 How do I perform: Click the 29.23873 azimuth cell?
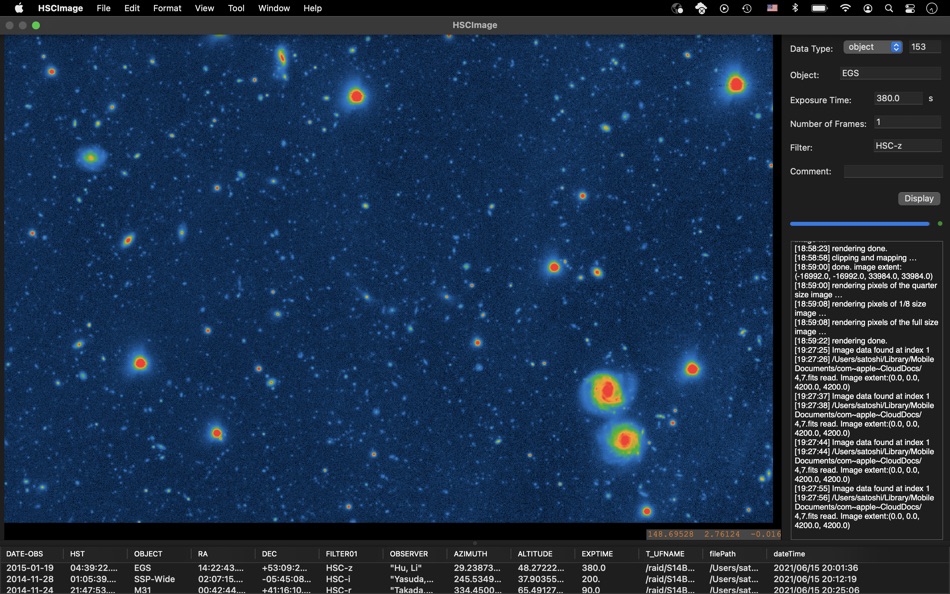[477, 568]
